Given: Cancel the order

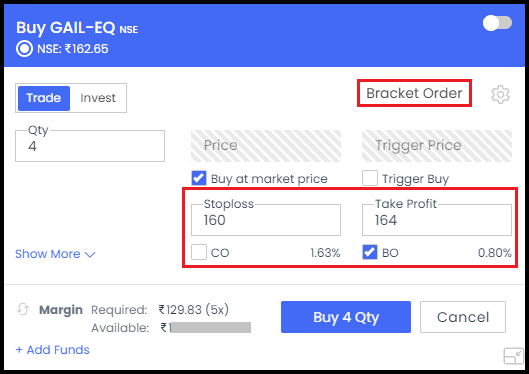Looking at the screenshot, I should point(463,317).
